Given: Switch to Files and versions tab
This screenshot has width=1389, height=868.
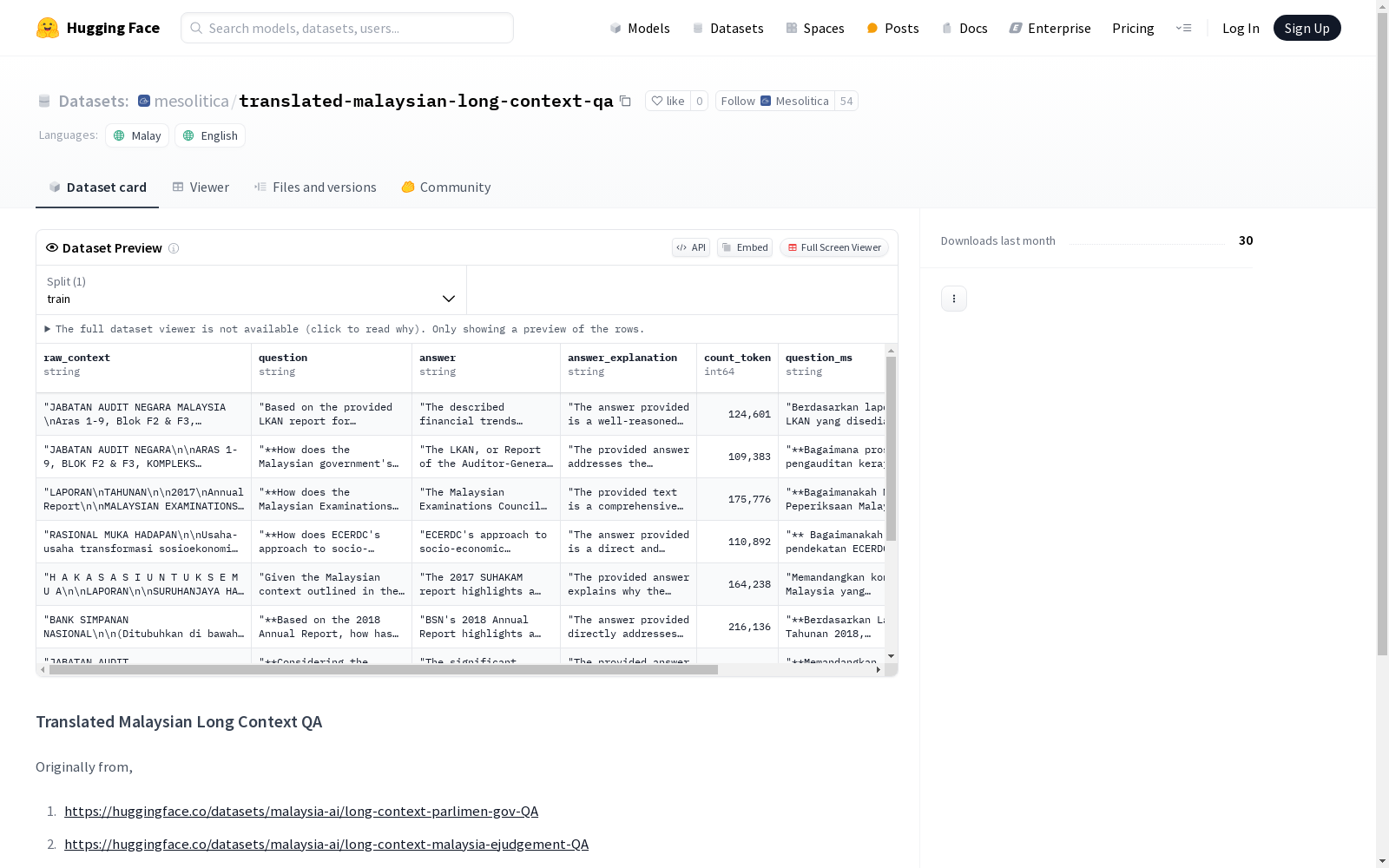Looking at the screenshot, I should [x=315, y=187].
